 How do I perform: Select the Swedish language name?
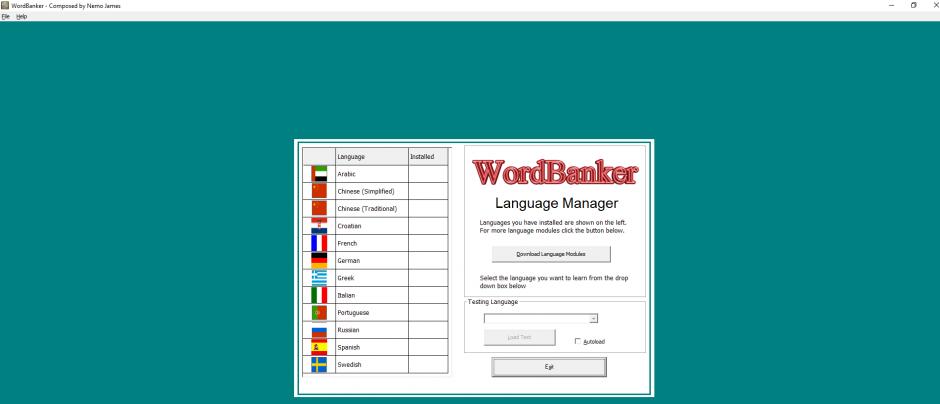pyautogui.click(x=350, y=365)
